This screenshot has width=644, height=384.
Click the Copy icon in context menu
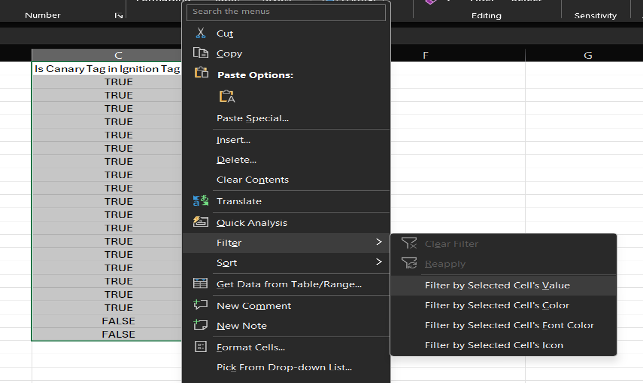pos(200,53)
